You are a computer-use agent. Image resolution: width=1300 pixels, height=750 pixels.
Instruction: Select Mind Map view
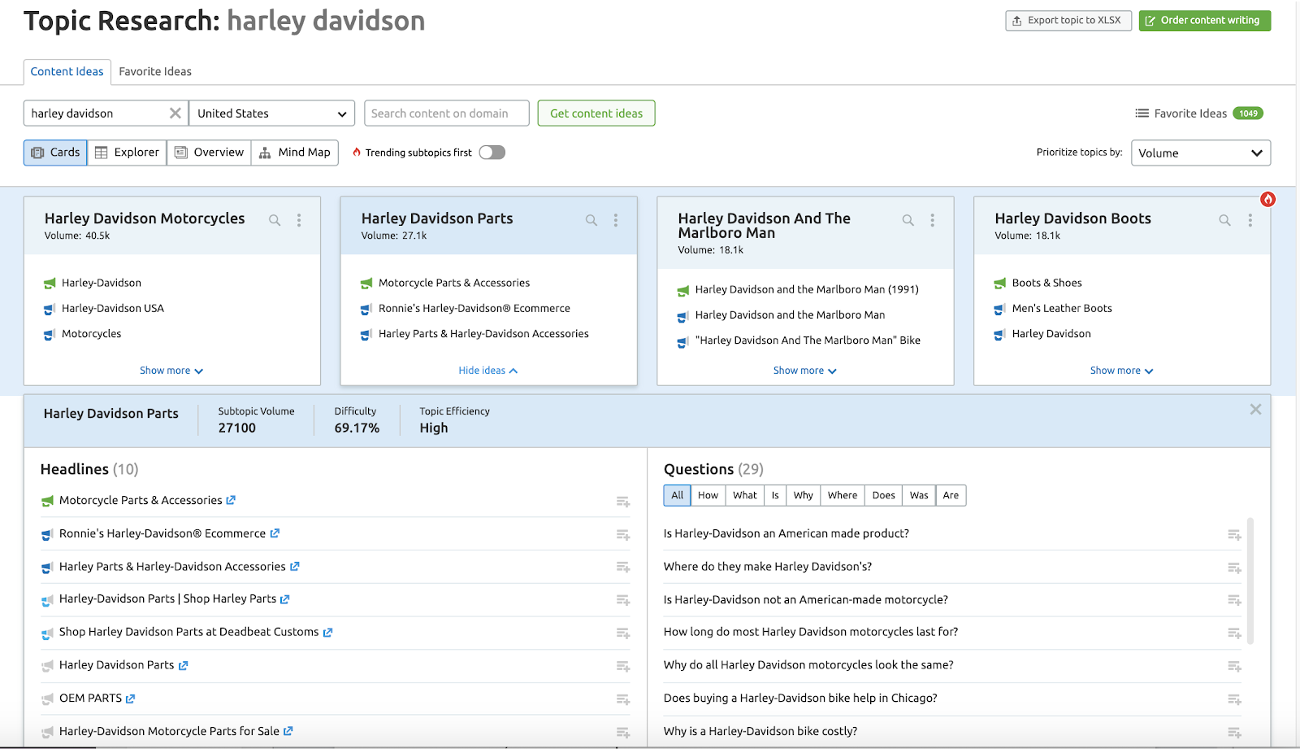[295, 152]
